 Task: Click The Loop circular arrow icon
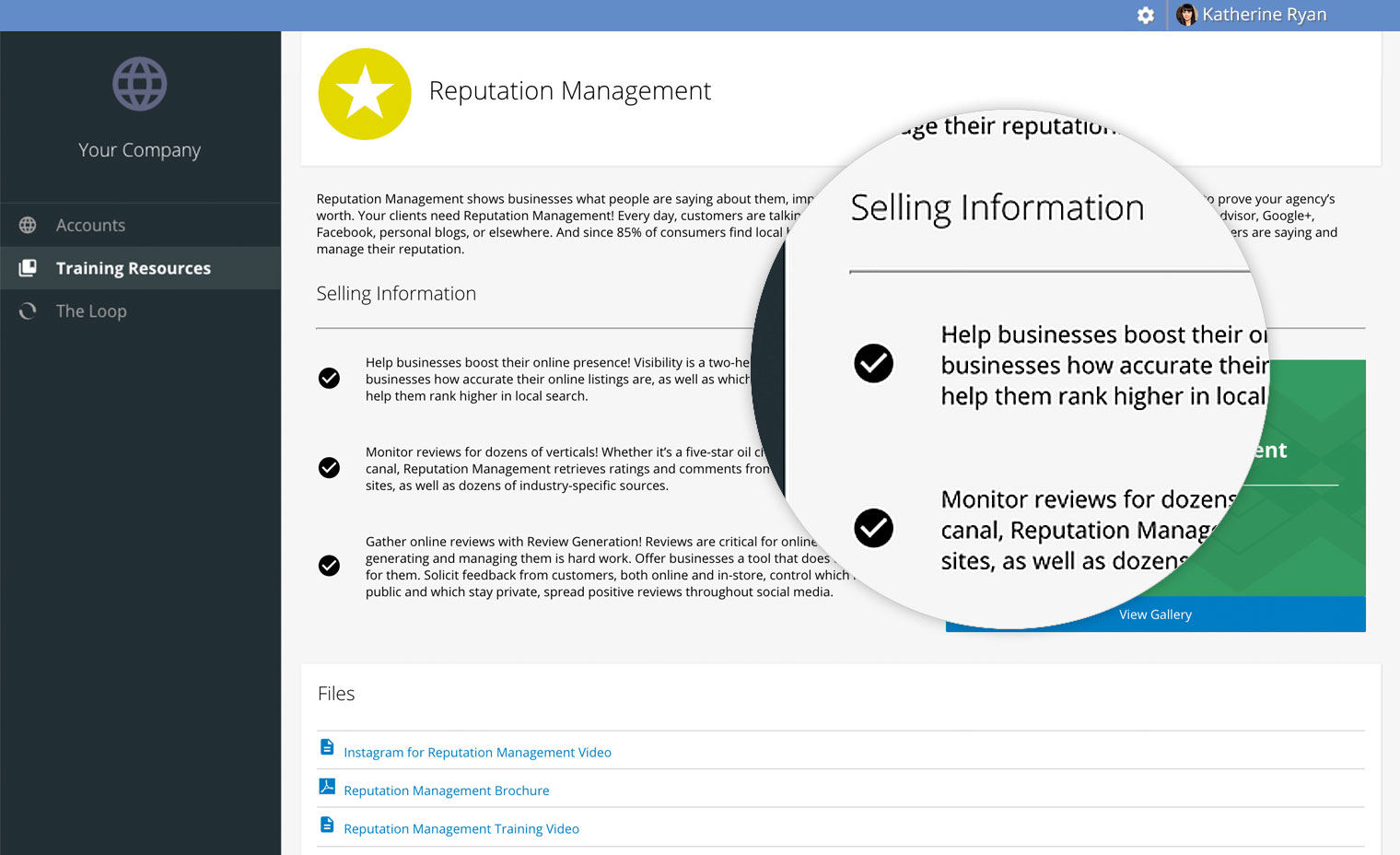pos(28,311)
